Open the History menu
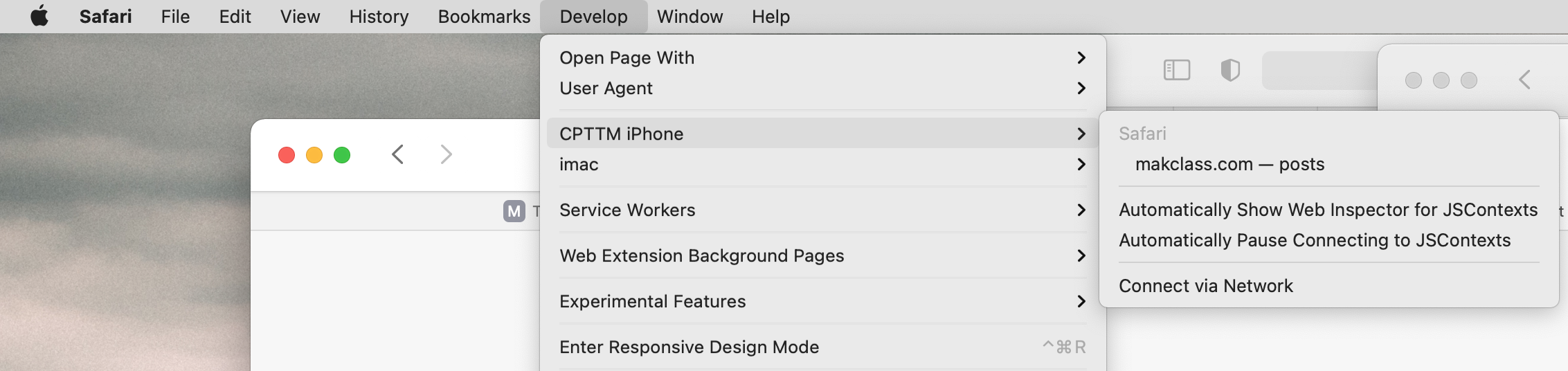 379,17
